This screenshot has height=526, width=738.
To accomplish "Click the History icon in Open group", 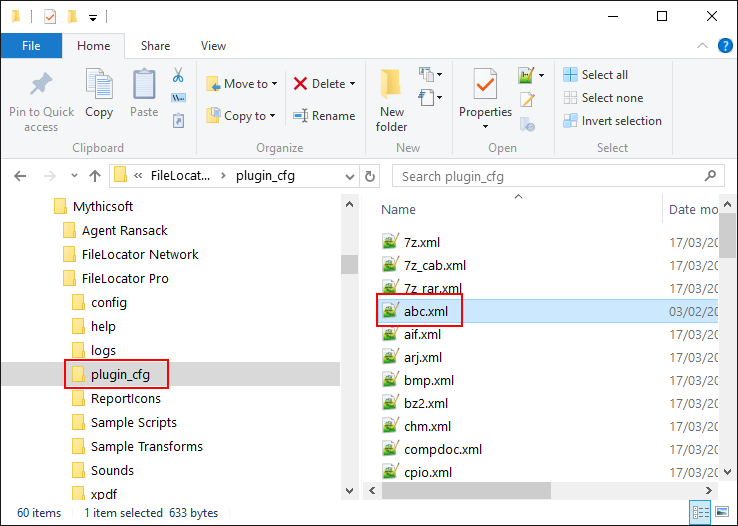I will pyautogui.click(x=527, y=125).
